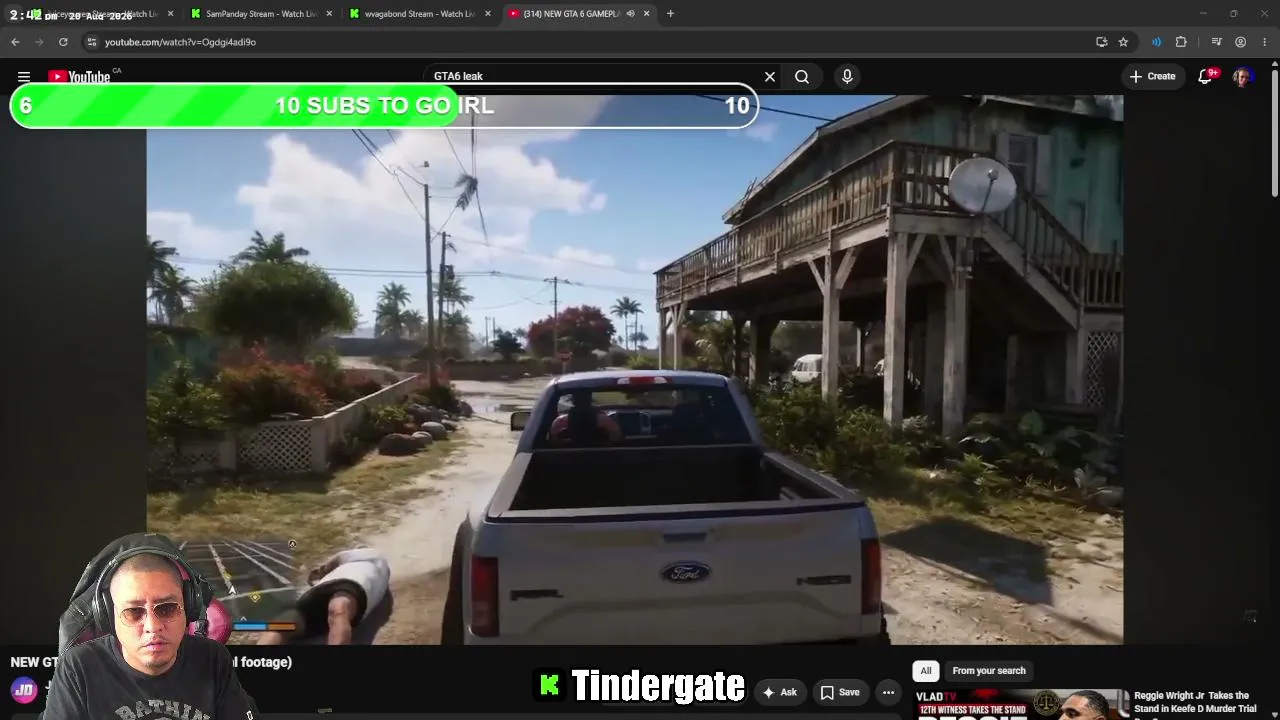Screen dimensions: 1280x720
Task: Open the Chrome profile icon
Action: [x=1240, y=42]
